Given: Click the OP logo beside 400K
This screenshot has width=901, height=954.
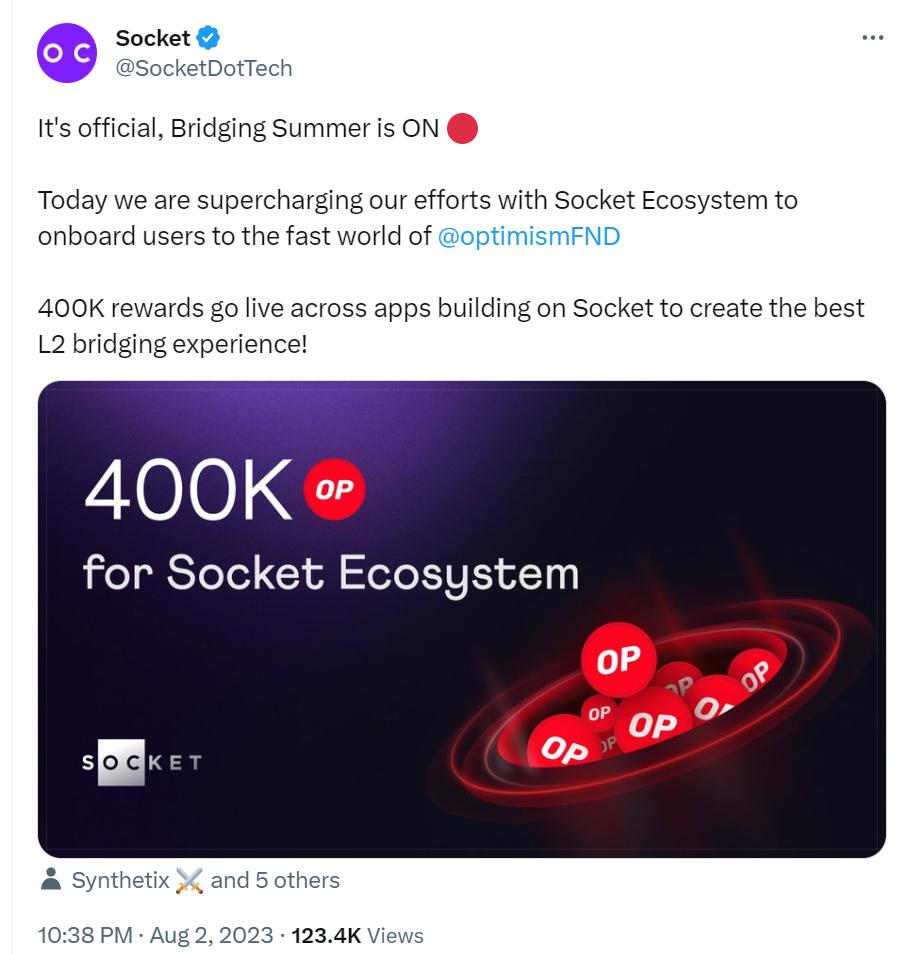Looking at the screenshot, I should point(334,490).
